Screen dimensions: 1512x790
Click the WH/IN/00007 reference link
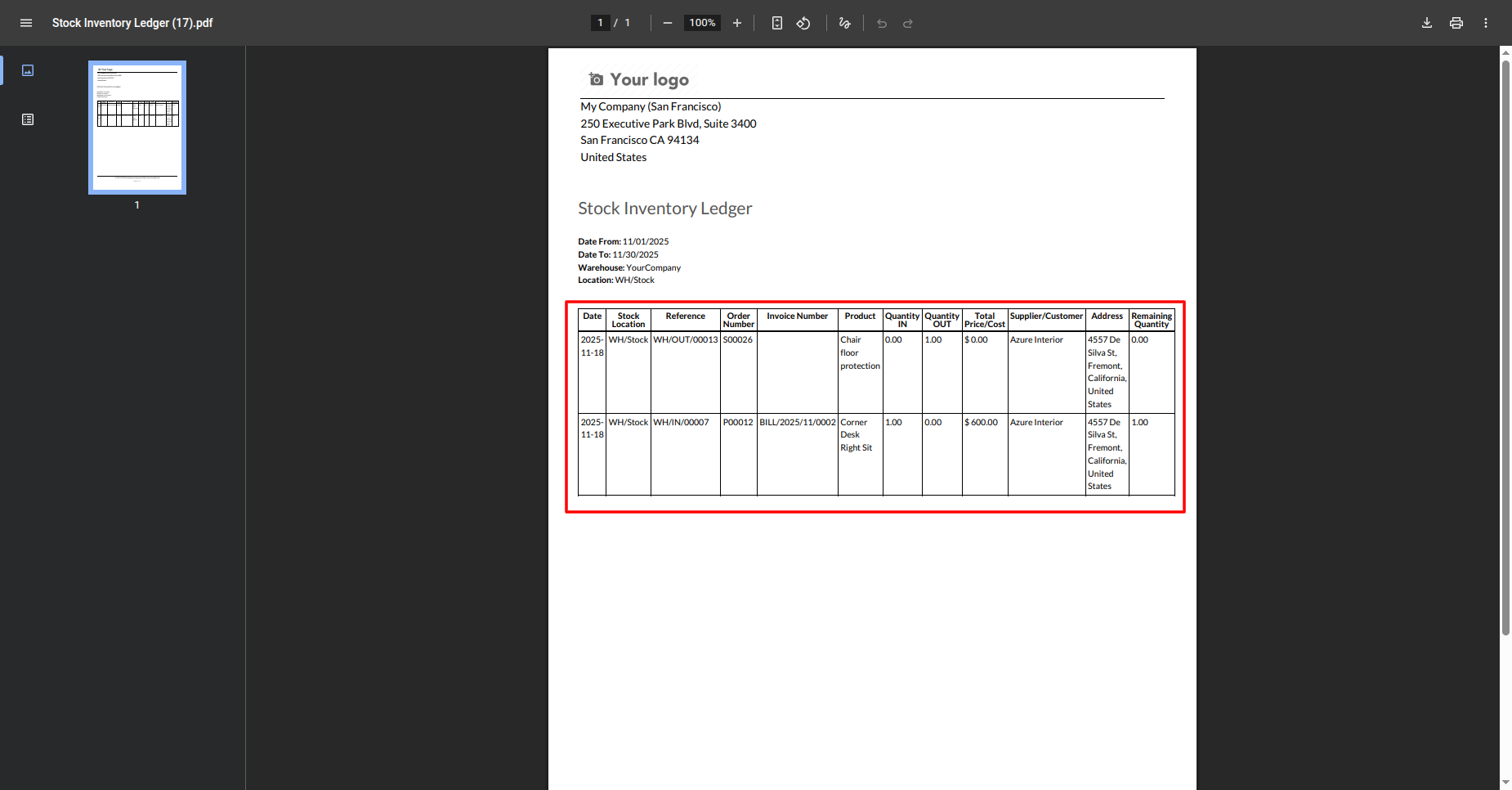click(681, 423)
